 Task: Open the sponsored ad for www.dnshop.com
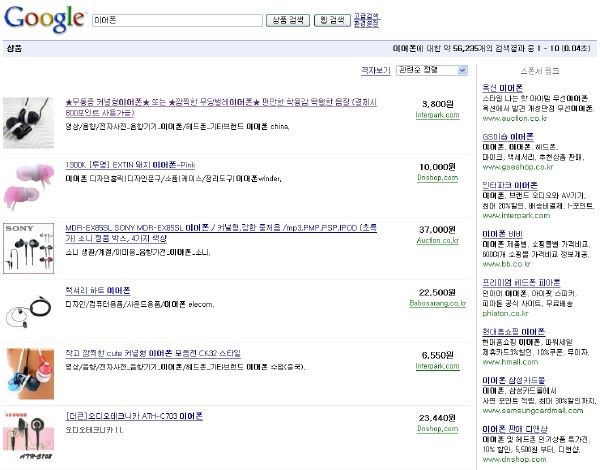coord(515,429)
